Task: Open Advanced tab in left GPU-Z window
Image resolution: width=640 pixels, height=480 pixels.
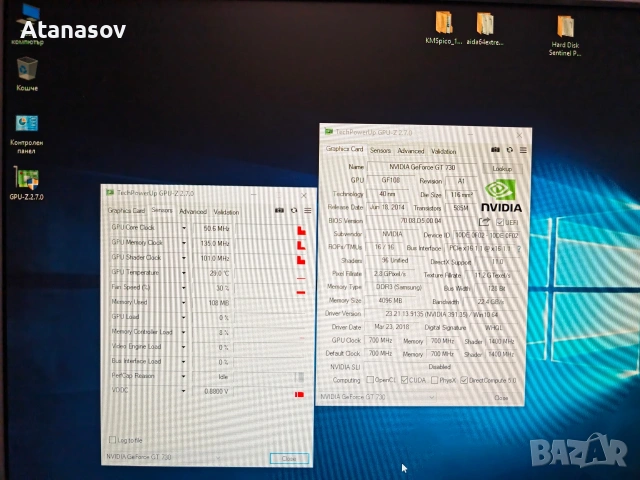Action: pos(193,211)
